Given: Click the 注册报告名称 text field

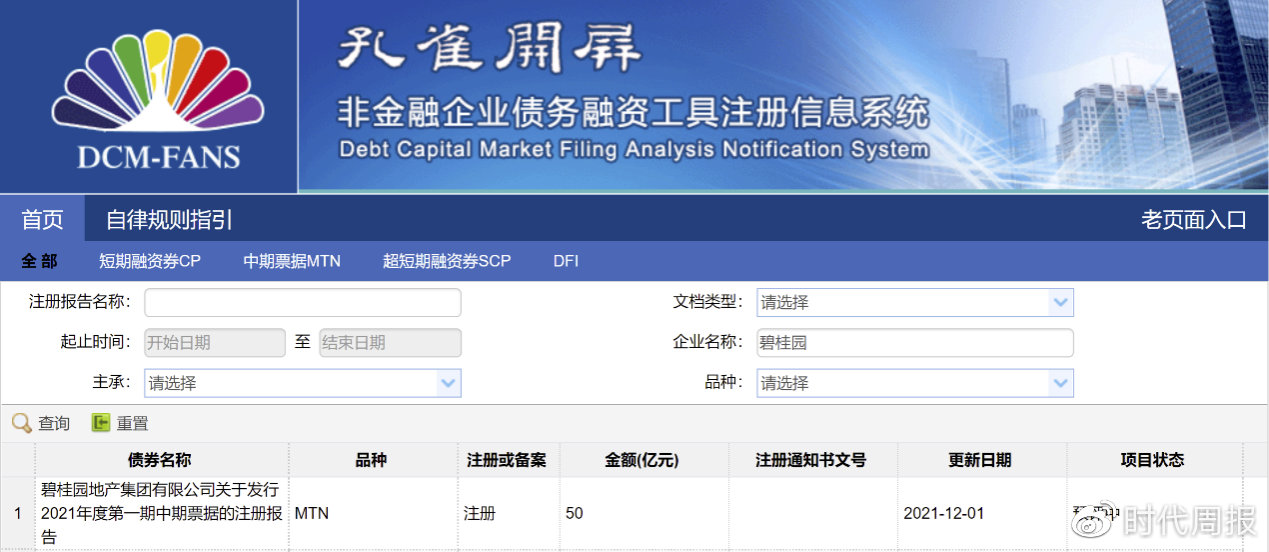Looking at the screenshot, I should tap(303, 303).
